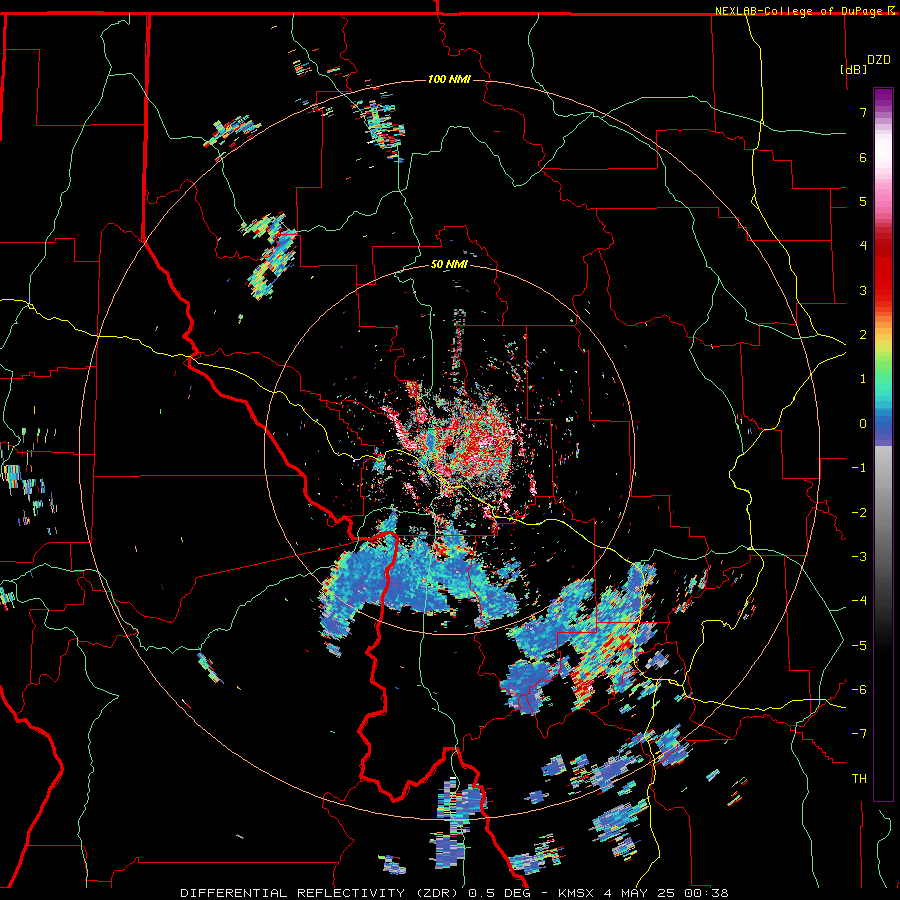Click the 3 value on the scale
The height and width of the screenshot is (900, 900).
tap(863, 290)
